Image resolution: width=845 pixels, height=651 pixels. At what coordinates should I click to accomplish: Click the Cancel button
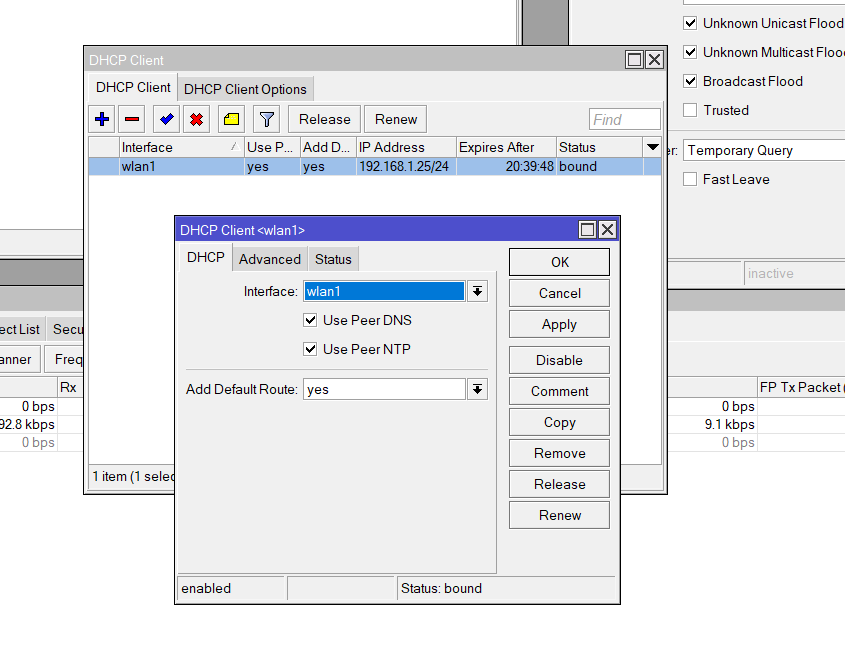559,293
